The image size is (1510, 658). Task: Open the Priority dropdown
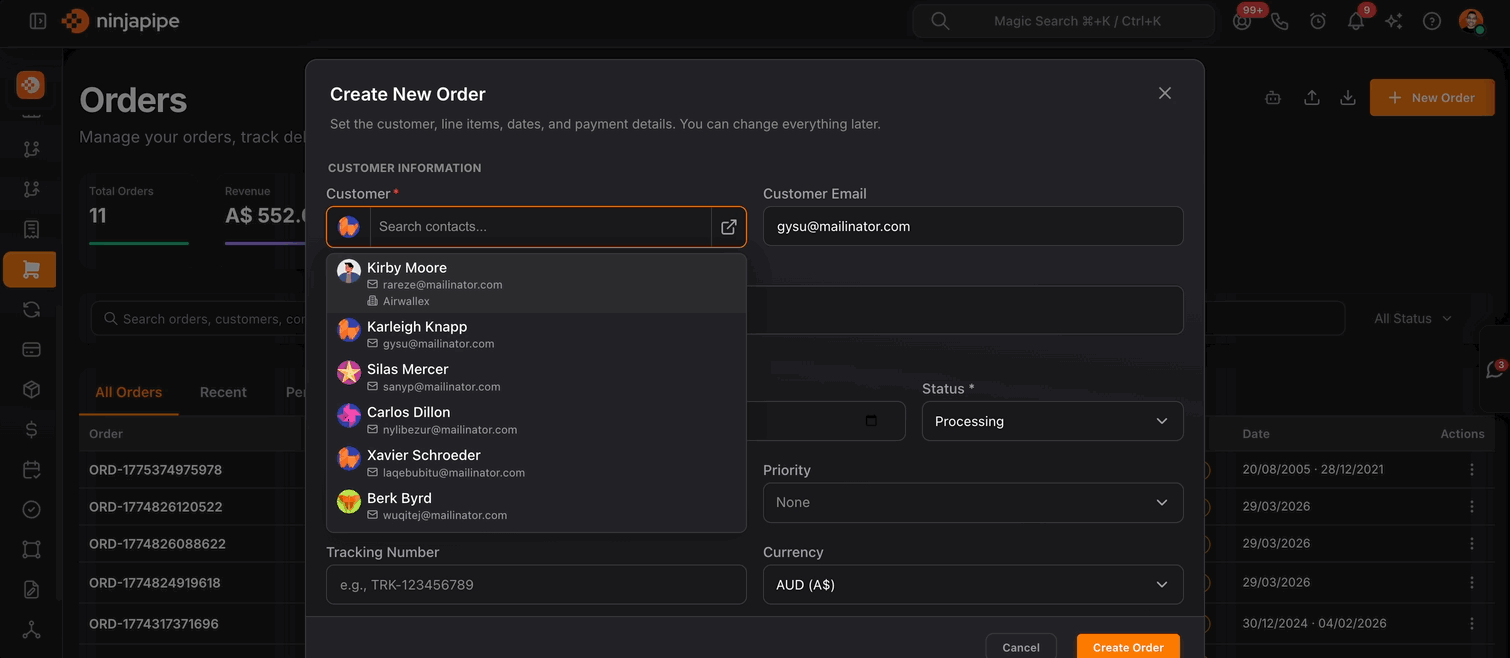(x=972, y=503)
